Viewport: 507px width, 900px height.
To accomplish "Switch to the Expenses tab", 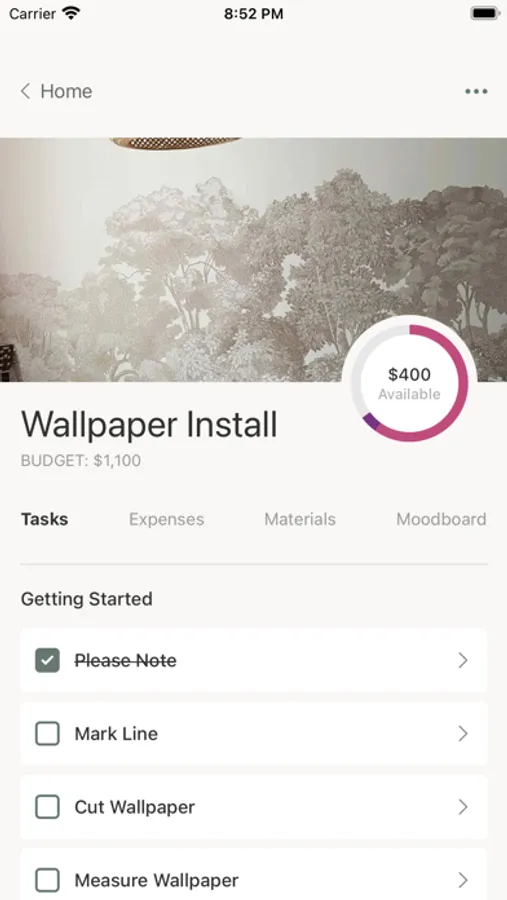I will click(x=167, y=519).
